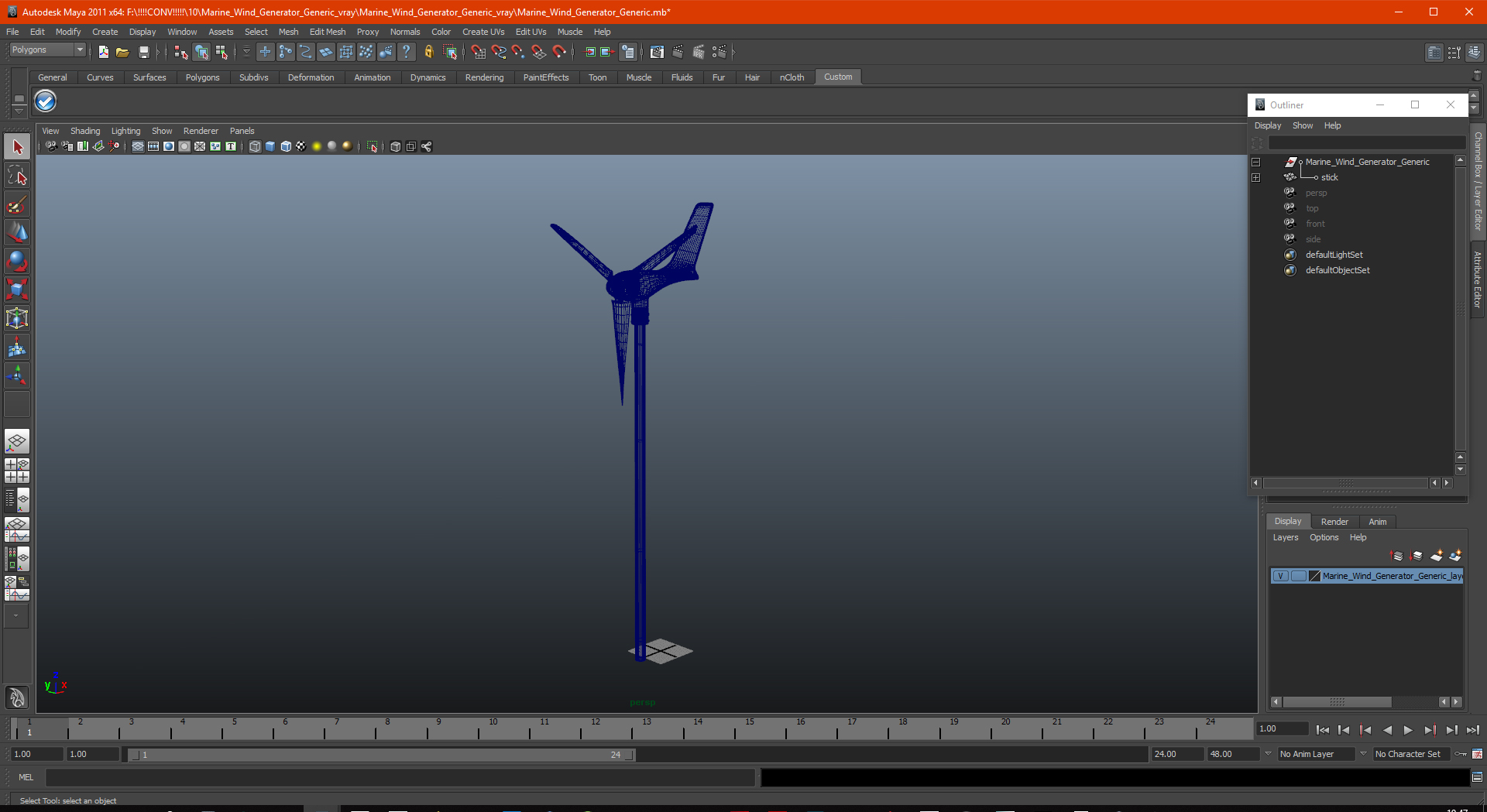The width and height of the screenshot is (1487, 812).
Task: Open the Edit Mesh menu
Action: 328,32
